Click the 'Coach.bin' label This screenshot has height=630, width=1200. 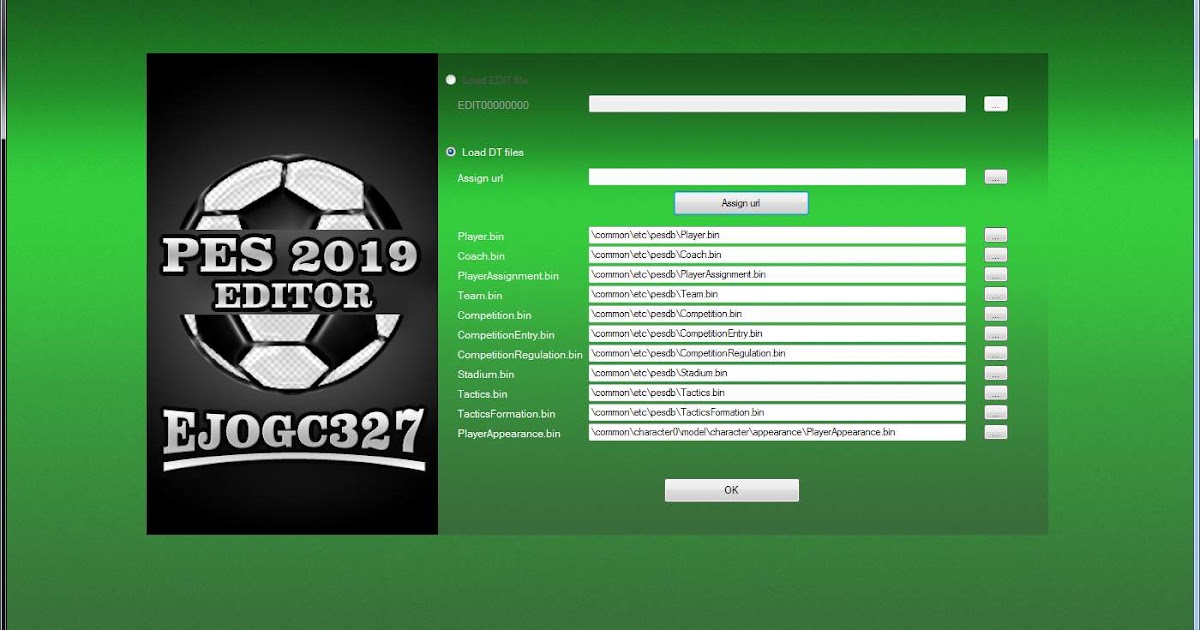click(481, 257)
